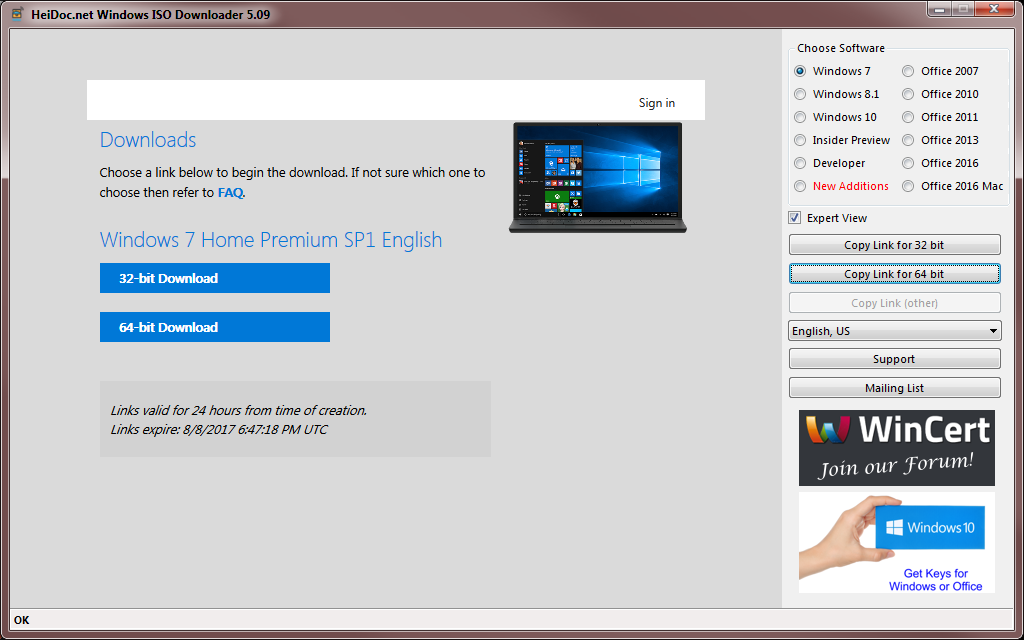The width and height of the screenshot is (1024, 640).
Task: Close the ISO Downloader window
Action: click(x=995, y=9)
